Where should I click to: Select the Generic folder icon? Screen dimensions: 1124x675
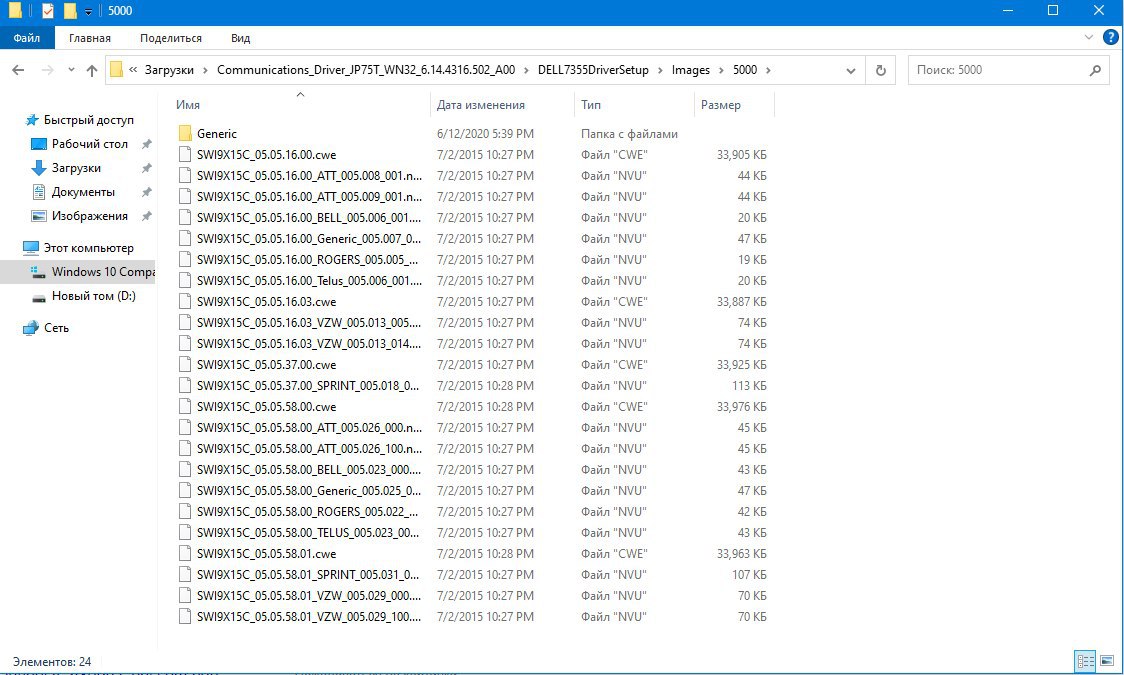[185, 133]
